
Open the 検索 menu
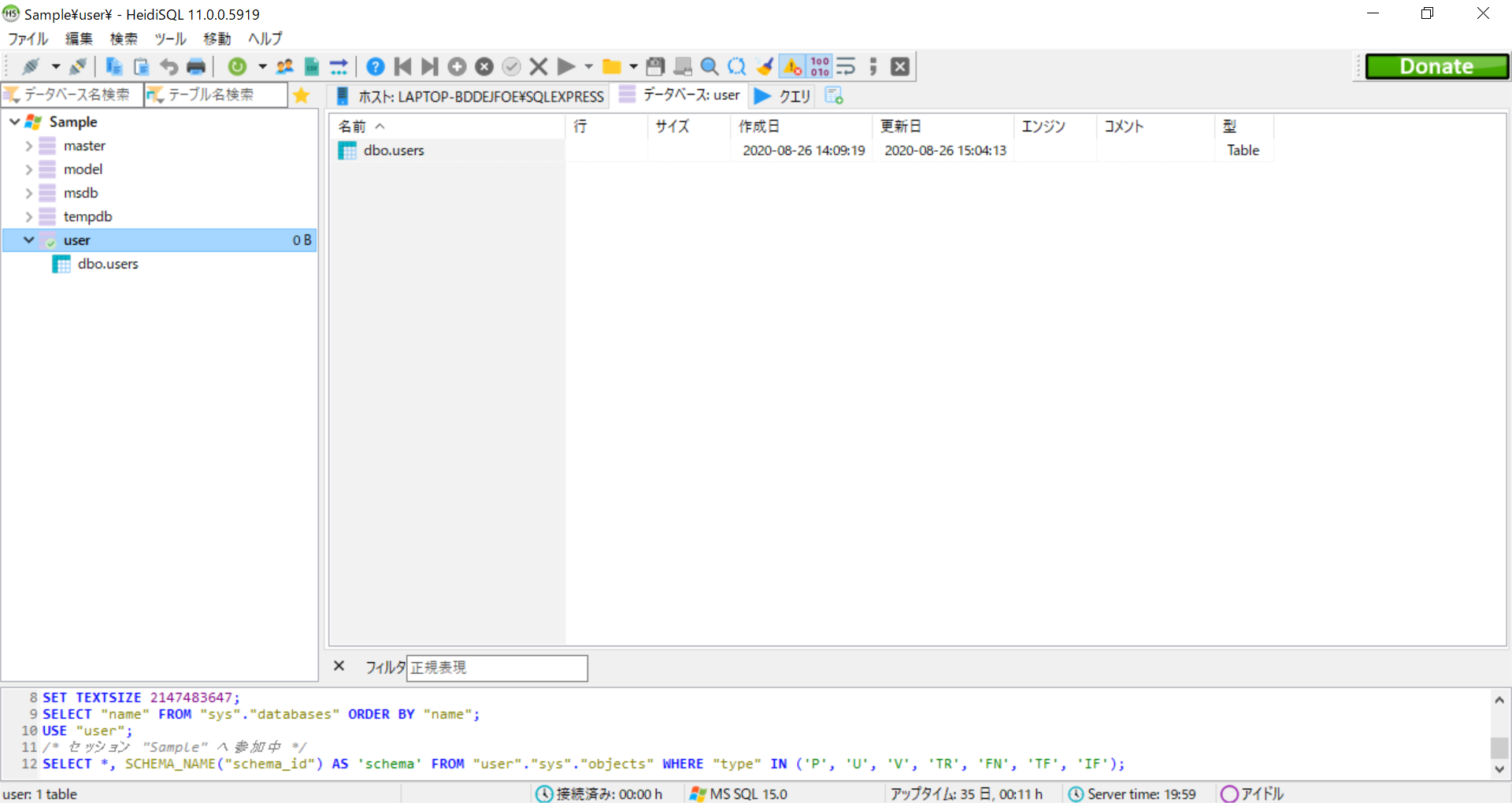tap(124, 39)
